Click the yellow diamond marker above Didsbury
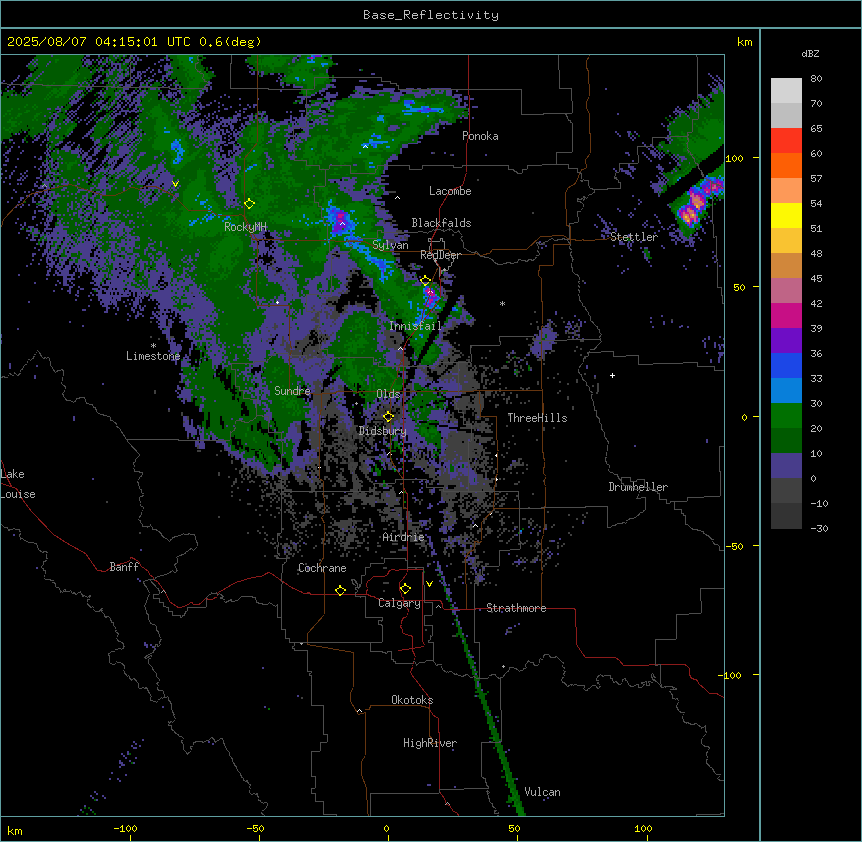This screenshot has height=842, width=862. pyautogui.click(x=388, y=417)
